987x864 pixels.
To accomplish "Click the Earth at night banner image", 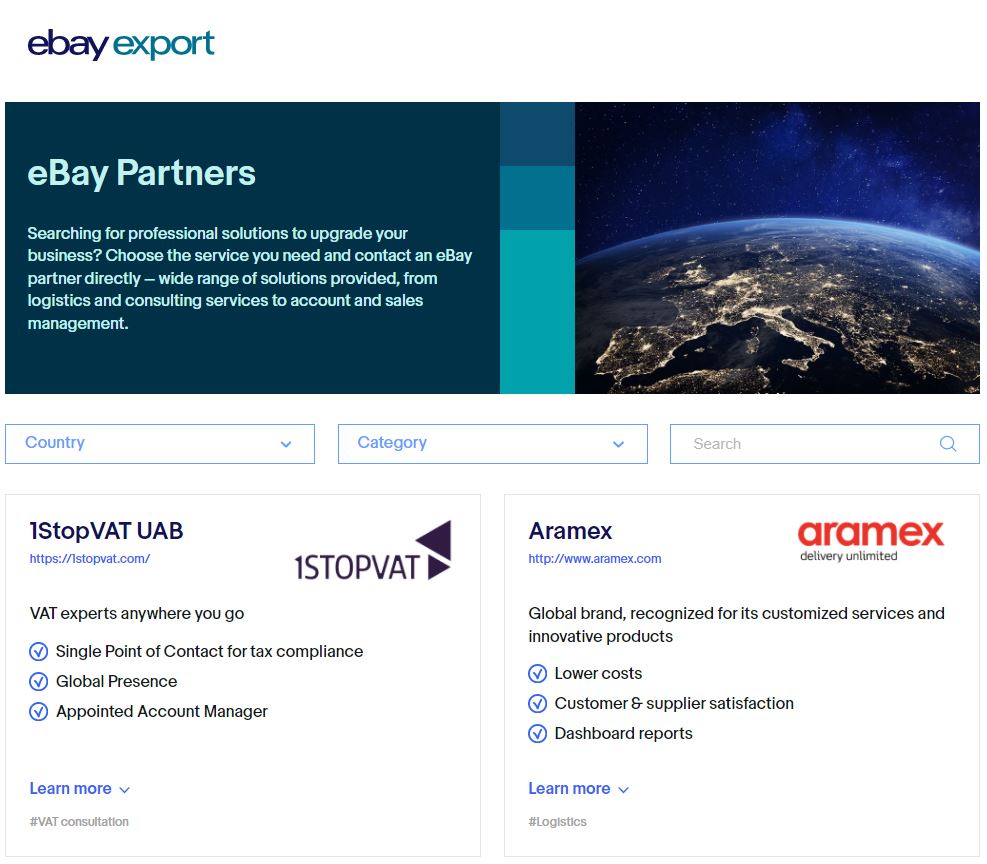I will pos(777,248).
